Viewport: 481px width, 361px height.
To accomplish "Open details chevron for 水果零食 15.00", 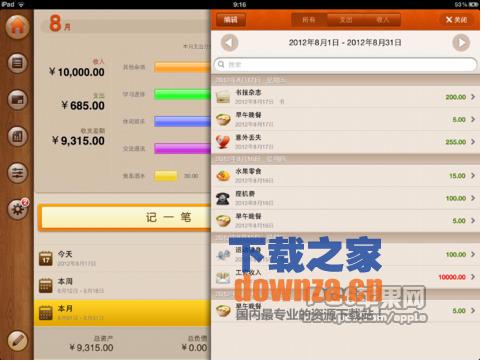I will pyautogui.click(x=473, y=176).
